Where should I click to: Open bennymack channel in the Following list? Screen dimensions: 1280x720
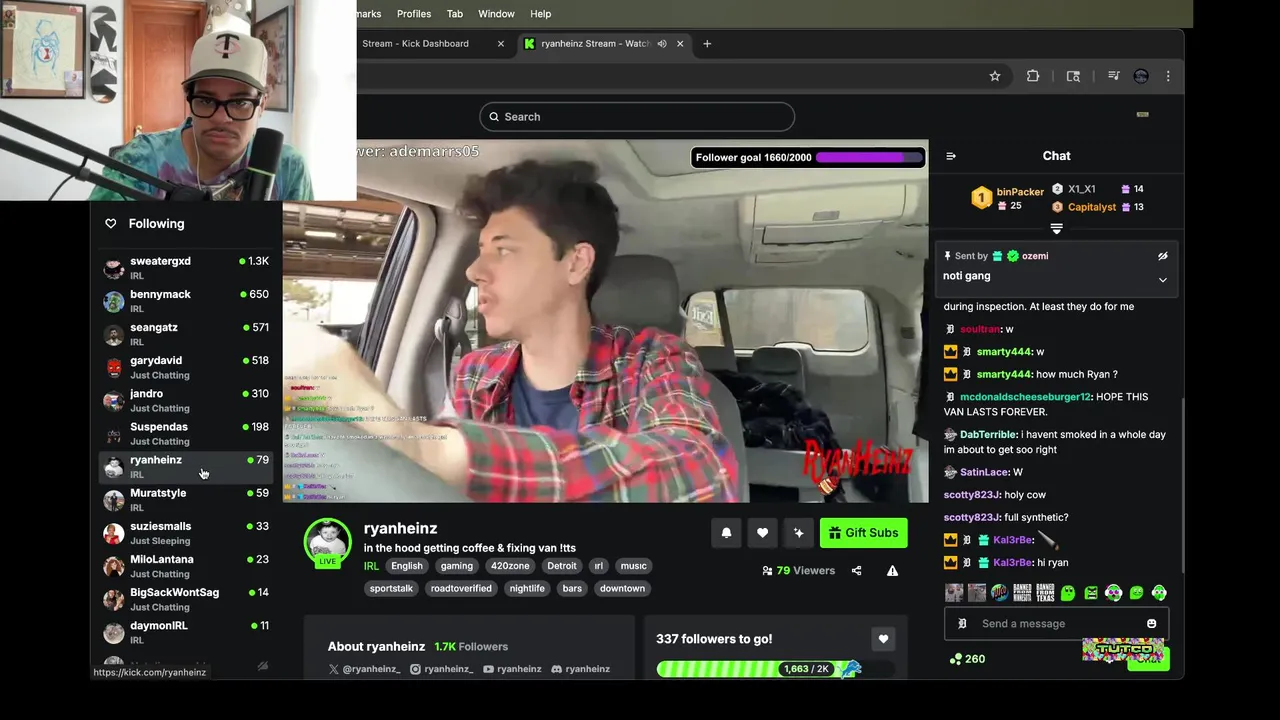(186, 301)
